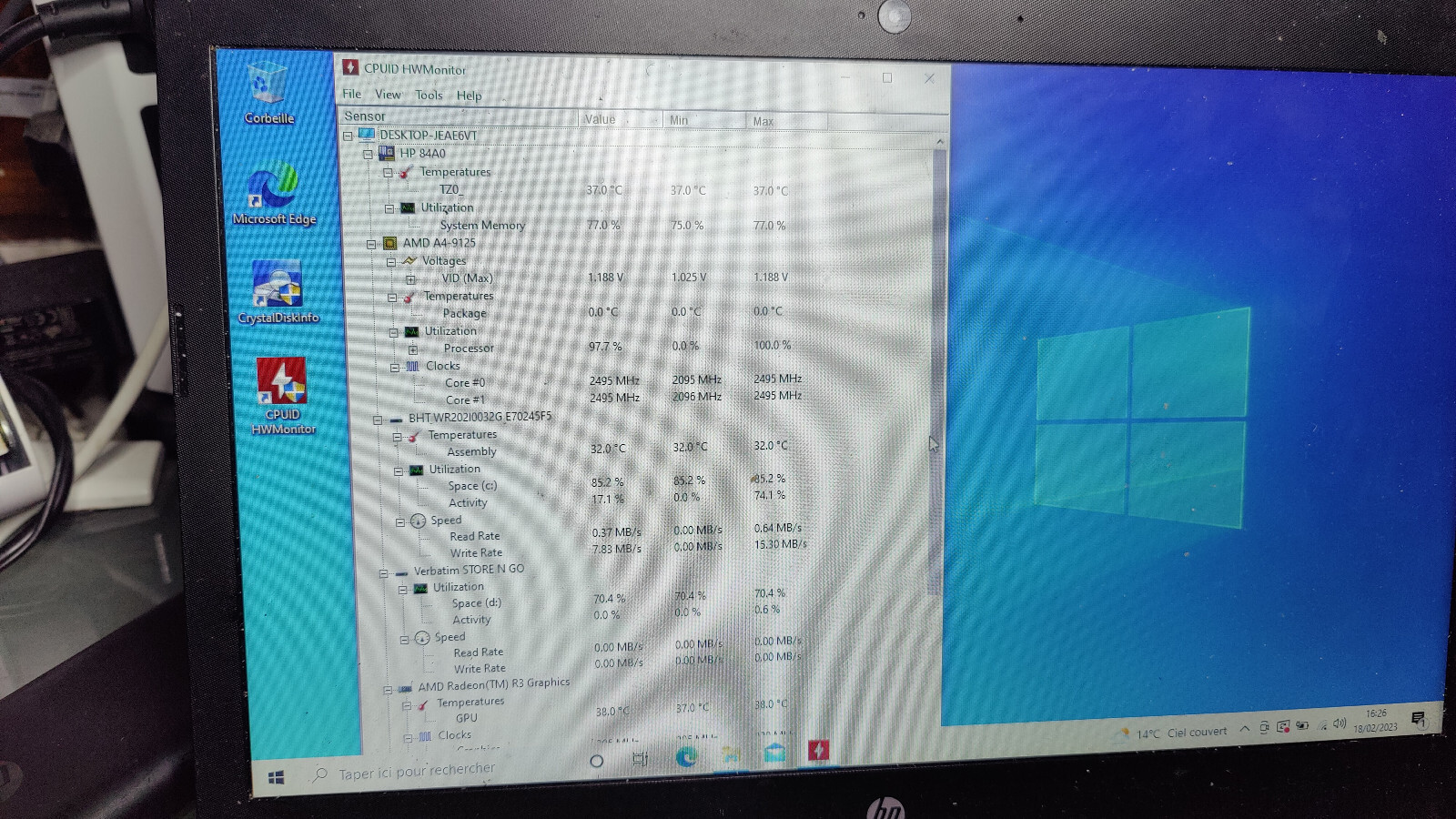Collapse the BHT WR202I0032G drive node

(377, 420)
